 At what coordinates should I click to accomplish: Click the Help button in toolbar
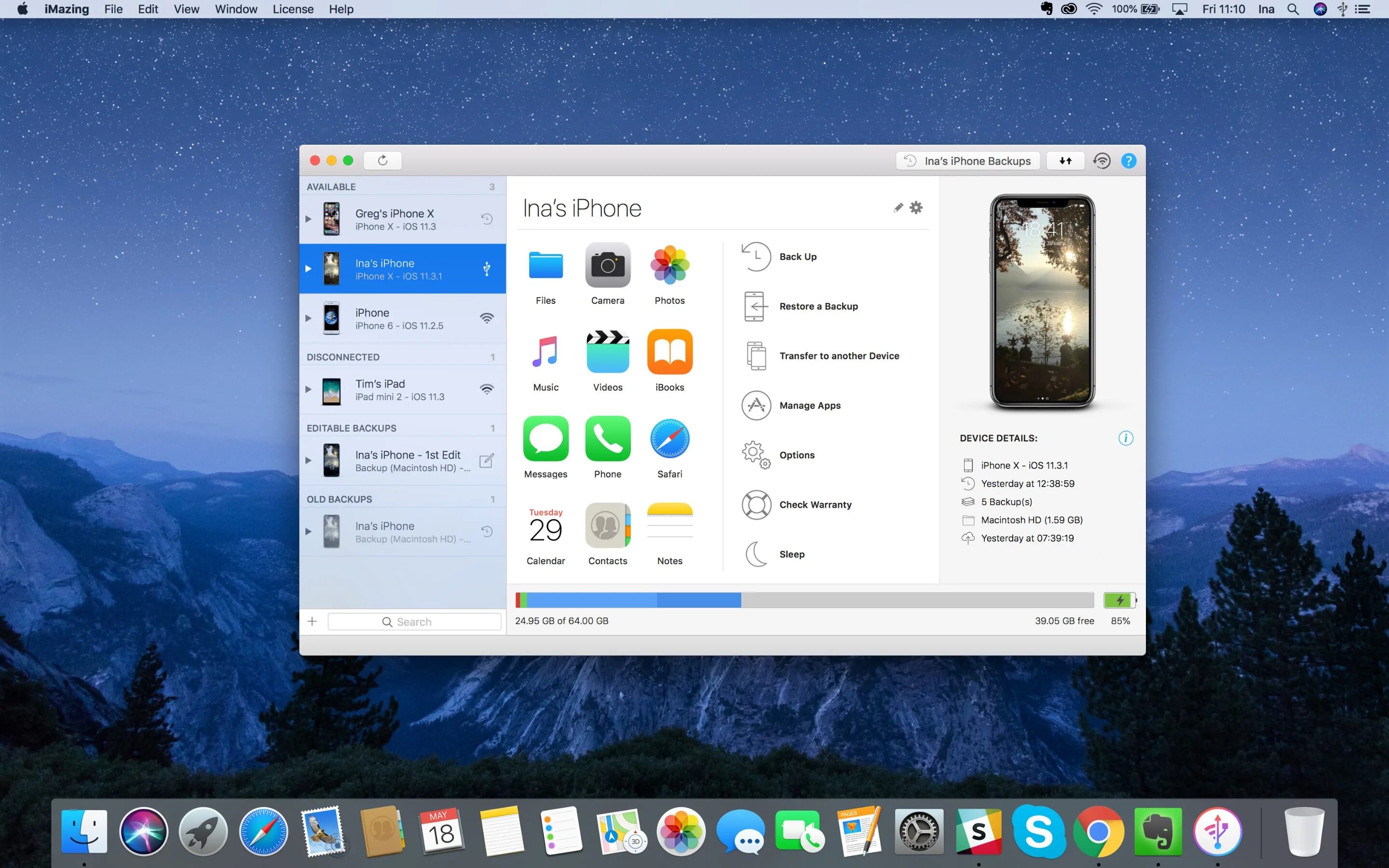tap(1127, 160)
